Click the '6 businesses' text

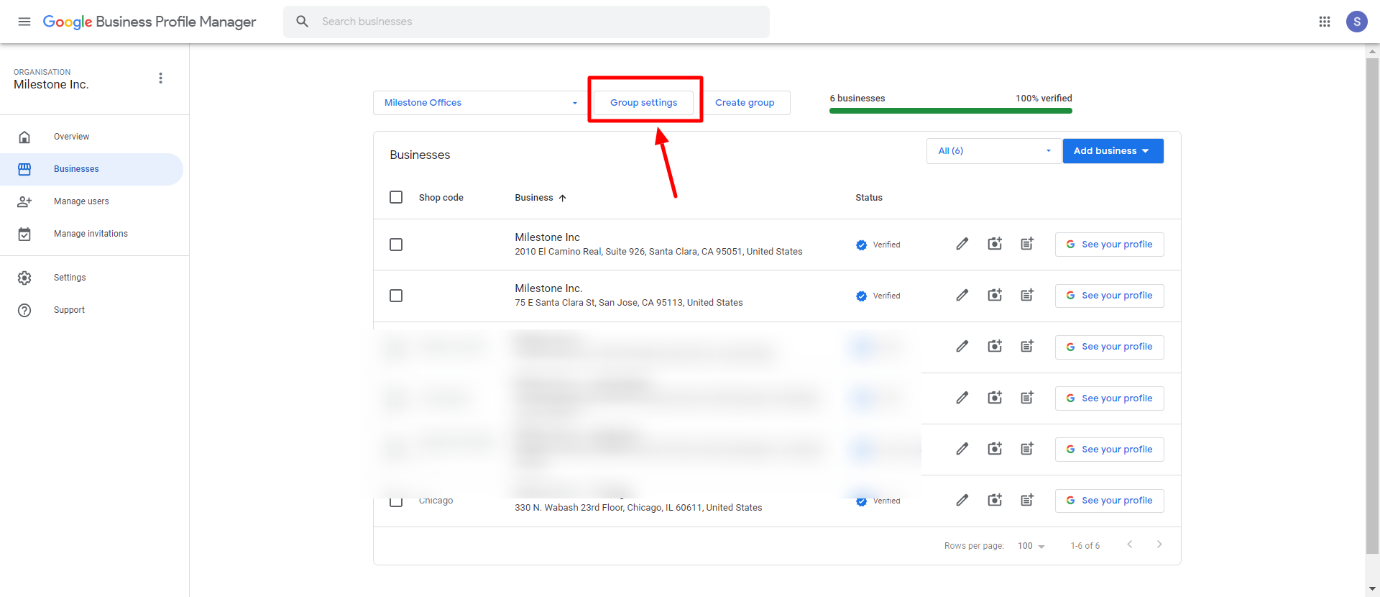(857, 98)
